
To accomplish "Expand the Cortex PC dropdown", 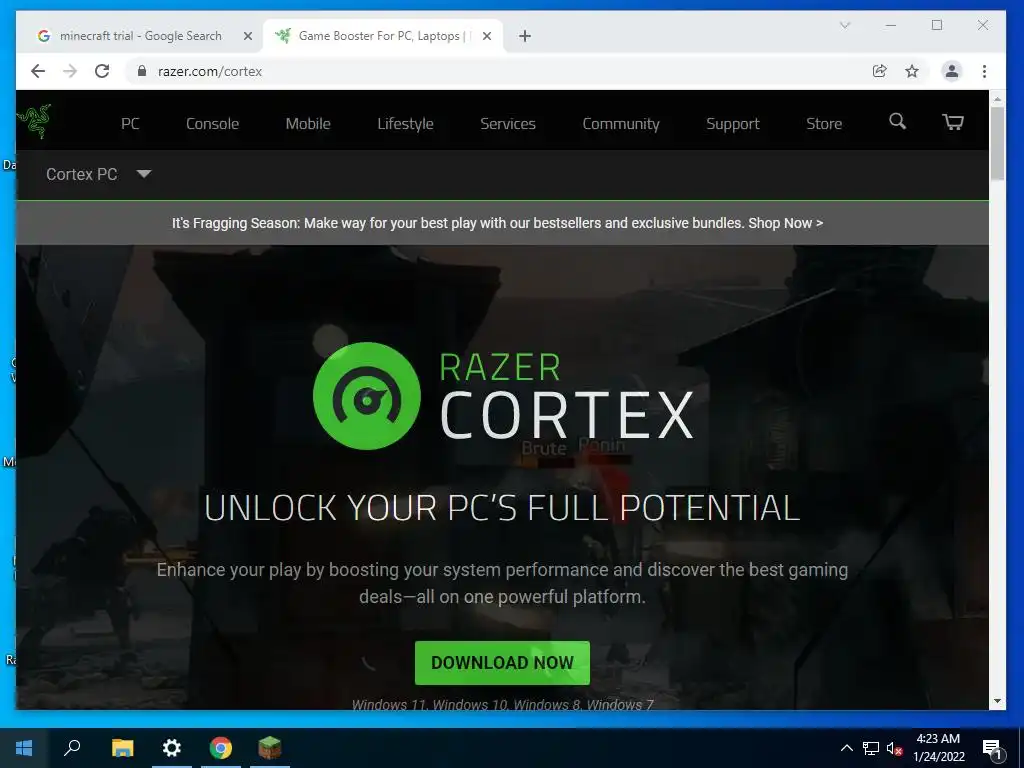I will point(99,174).
